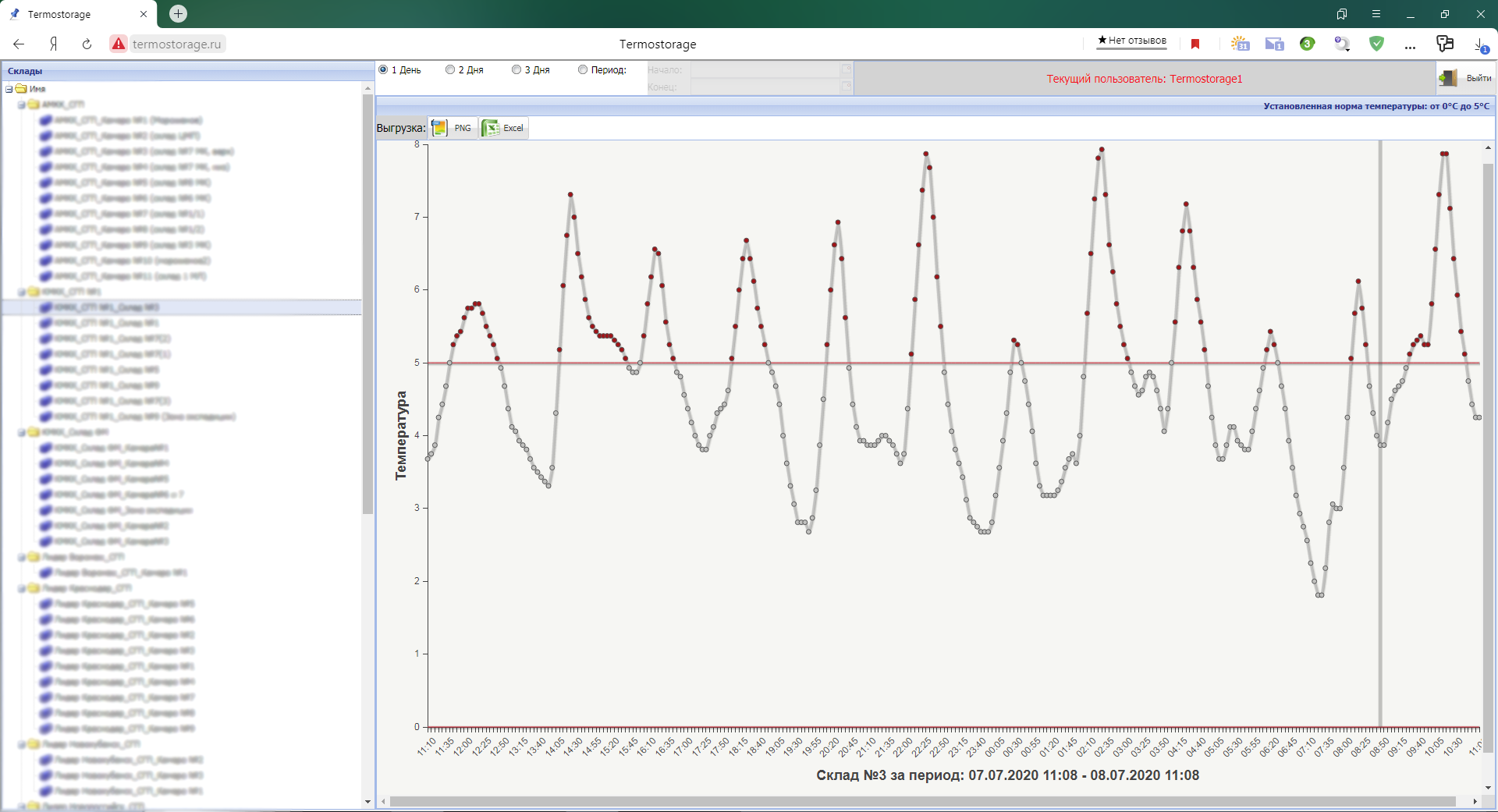Image resolution: width=1498 pixels, height=812 pixels.
Task: Click the Выйти logout door icon
Action: coord(1448,78)
